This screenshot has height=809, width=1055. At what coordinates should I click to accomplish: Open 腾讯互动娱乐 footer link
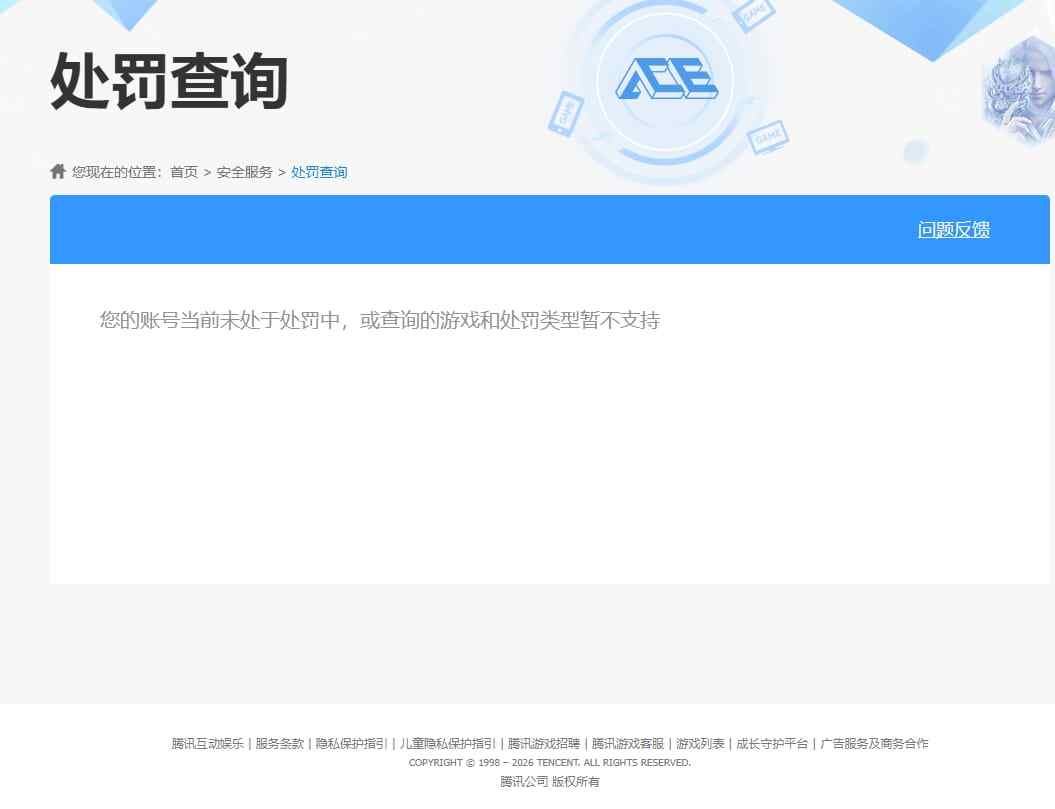click(207, 744)
